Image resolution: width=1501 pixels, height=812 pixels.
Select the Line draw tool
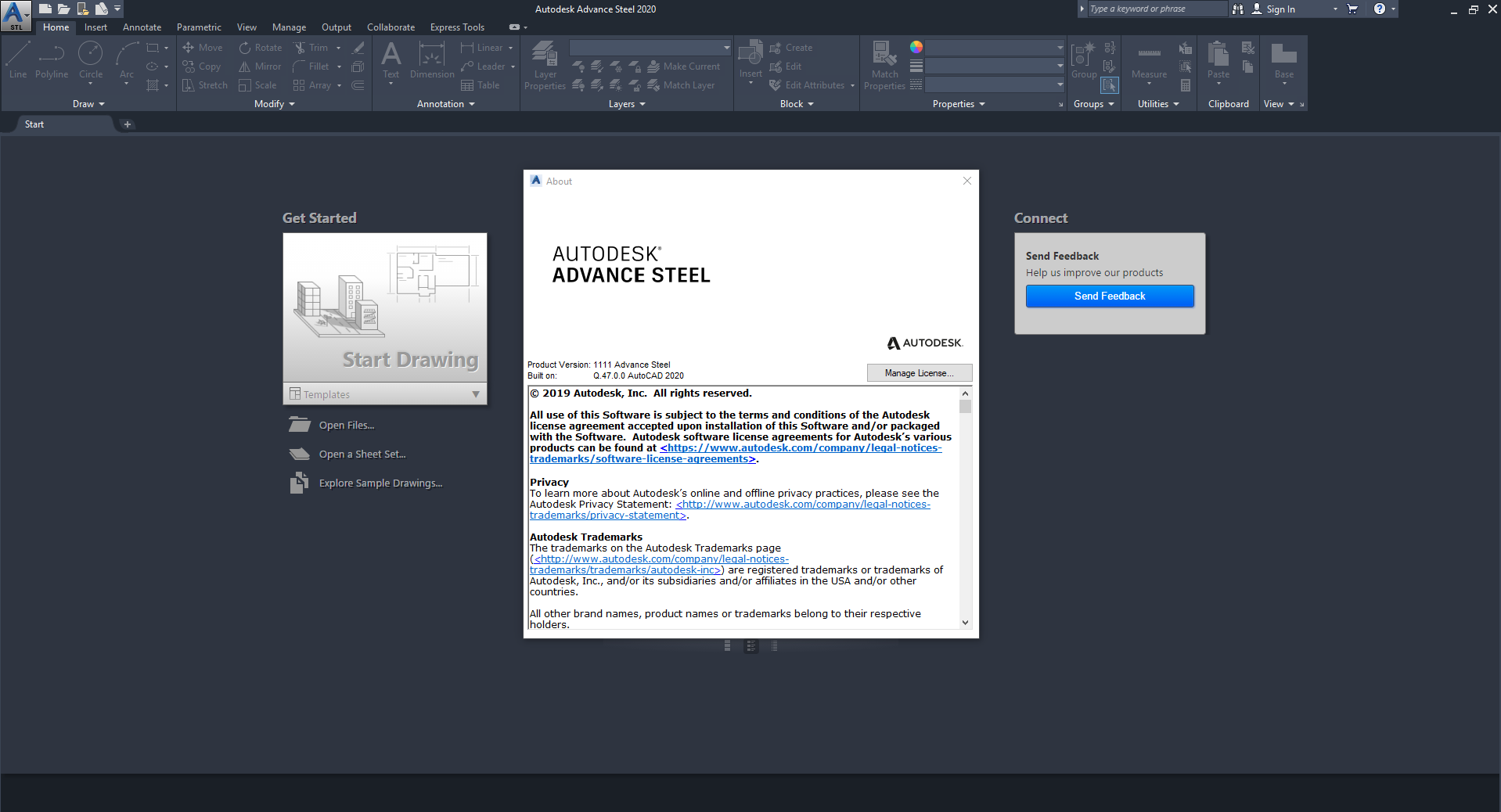pos(18,61)
